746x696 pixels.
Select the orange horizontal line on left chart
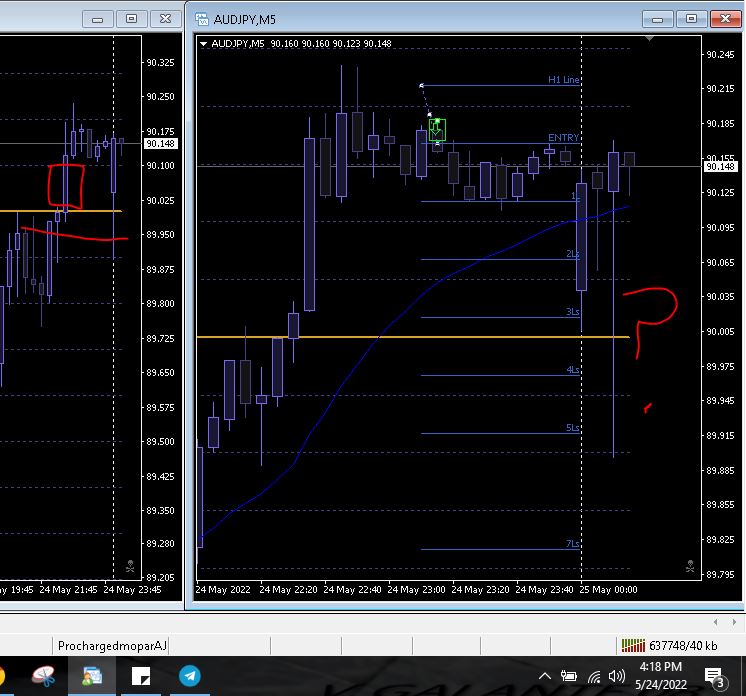pyautogui.click(x=61, y=211)
